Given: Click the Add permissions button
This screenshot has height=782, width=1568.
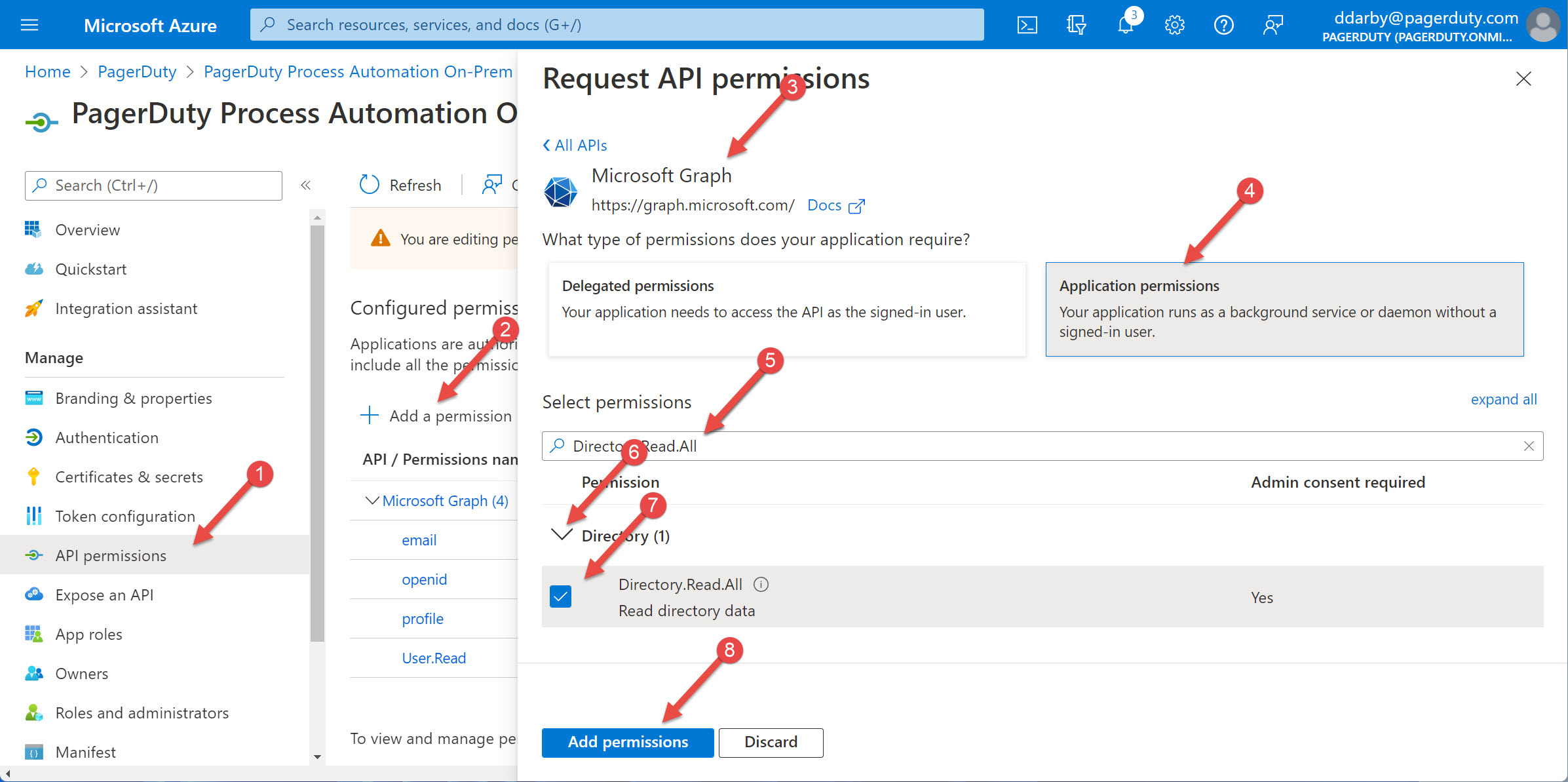Looking at the screenshot, I should [628, 742].
